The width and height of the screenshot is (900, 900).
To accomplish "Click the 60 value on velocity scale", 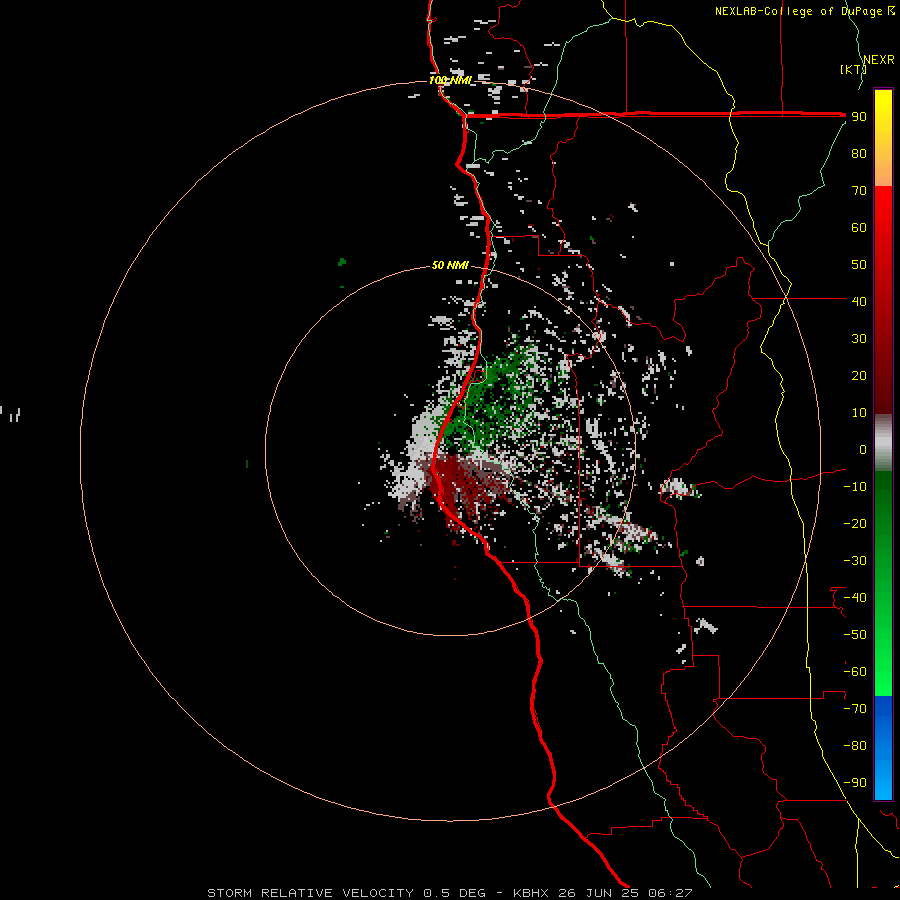I will point(859,227).
